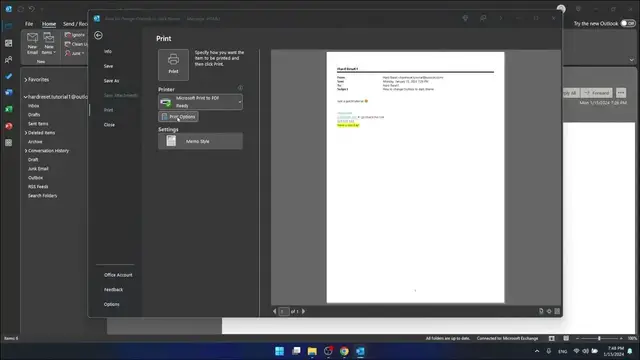Viewport: 640px width, 360px height.
Task: Open the New Items dropdown
Action: coord(49,44)
